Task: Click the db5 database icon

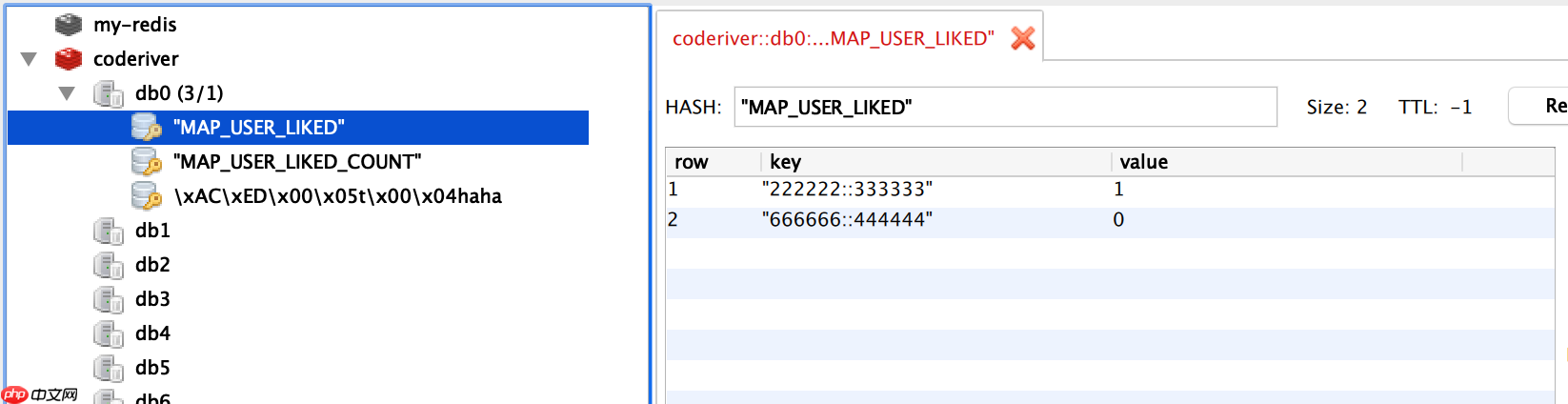Action: tap(108, 368)
